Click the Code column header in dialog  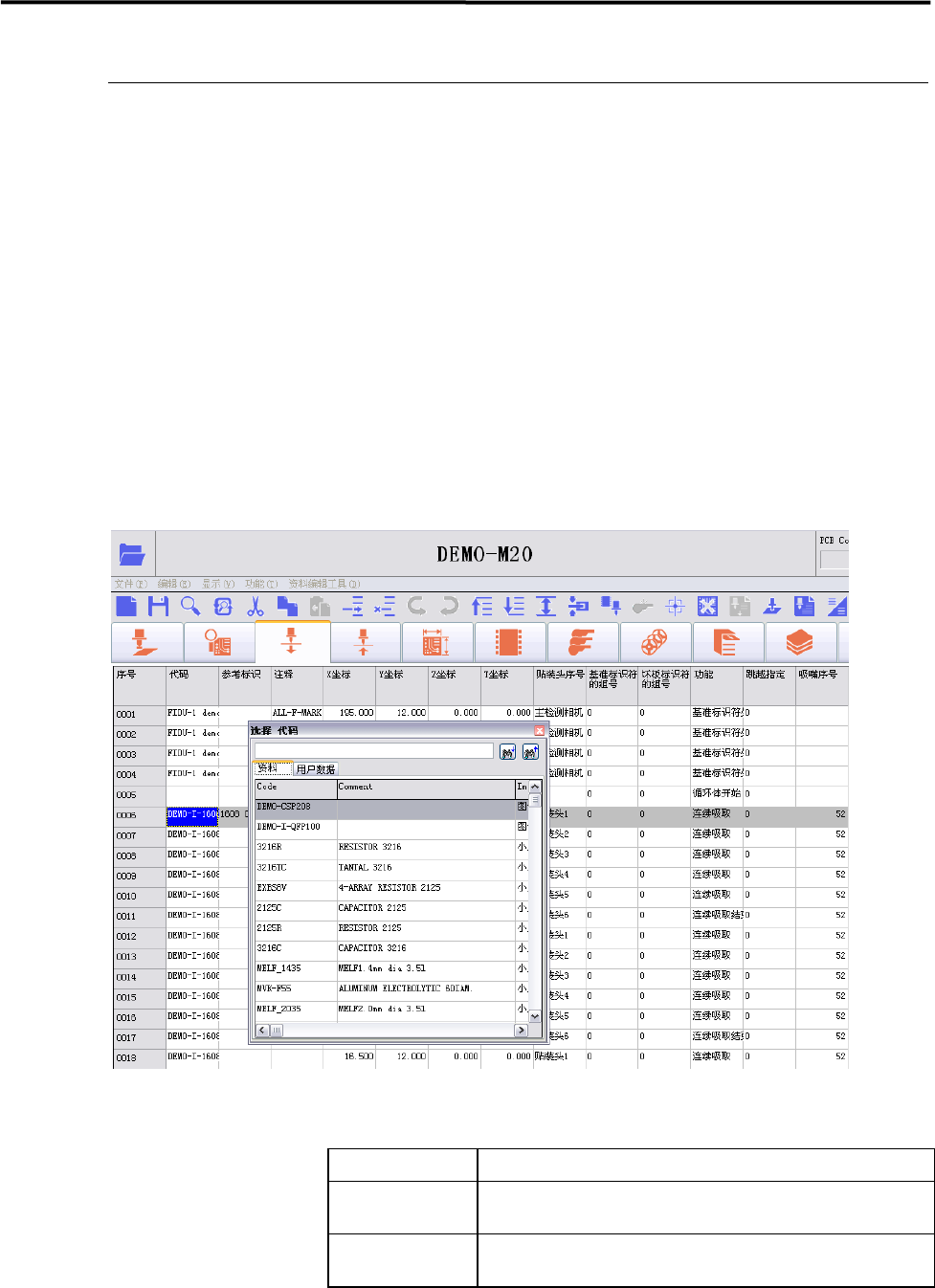[x=296, y=788]
